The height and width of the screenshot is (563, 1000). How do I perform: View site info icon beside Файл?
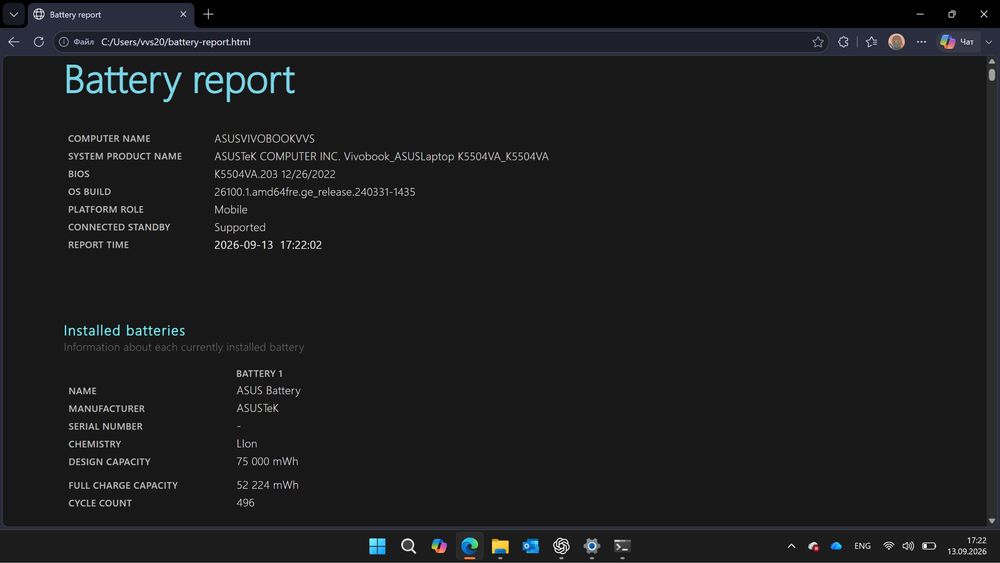click(x=64, y=42)
